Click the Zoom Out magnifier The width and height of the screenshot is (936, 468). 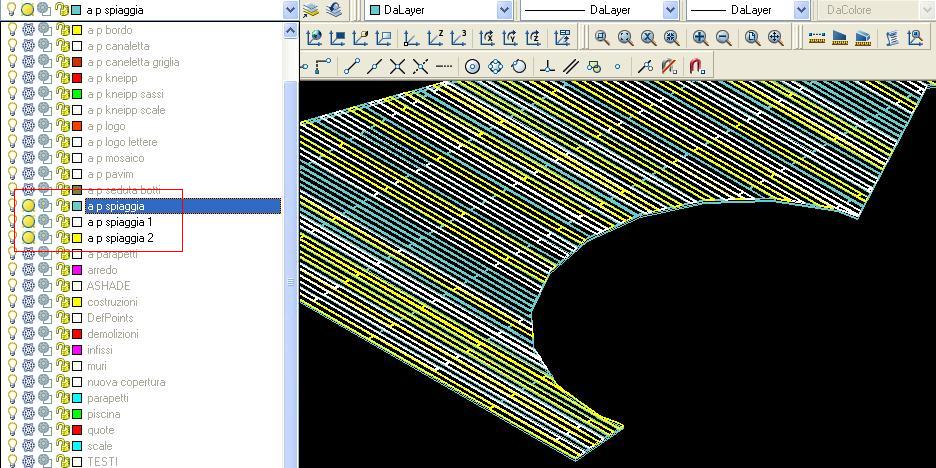[x=723, y=38]
